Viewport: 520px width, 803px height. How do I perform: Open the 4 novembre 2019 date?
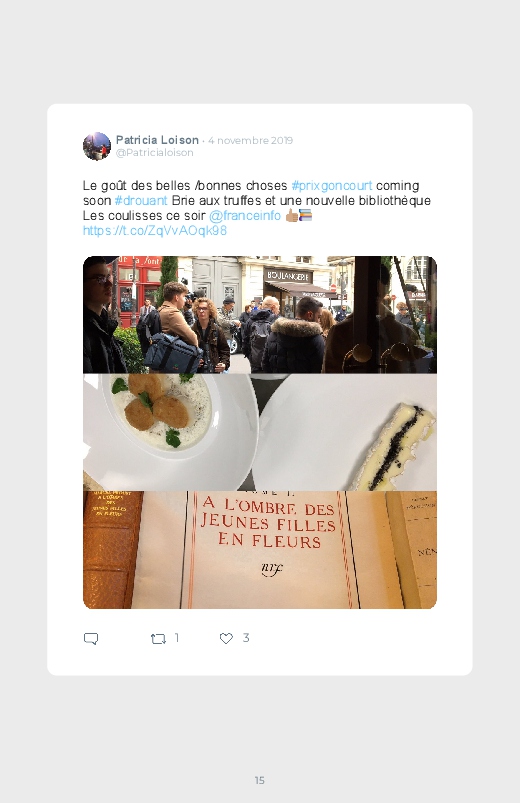pyautogui.click(x=251, y=140)
